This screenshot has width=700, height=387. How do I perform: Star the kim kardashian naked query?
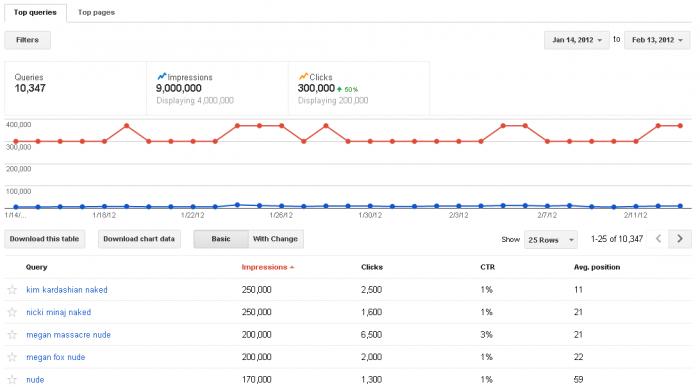tap(12, 290)
